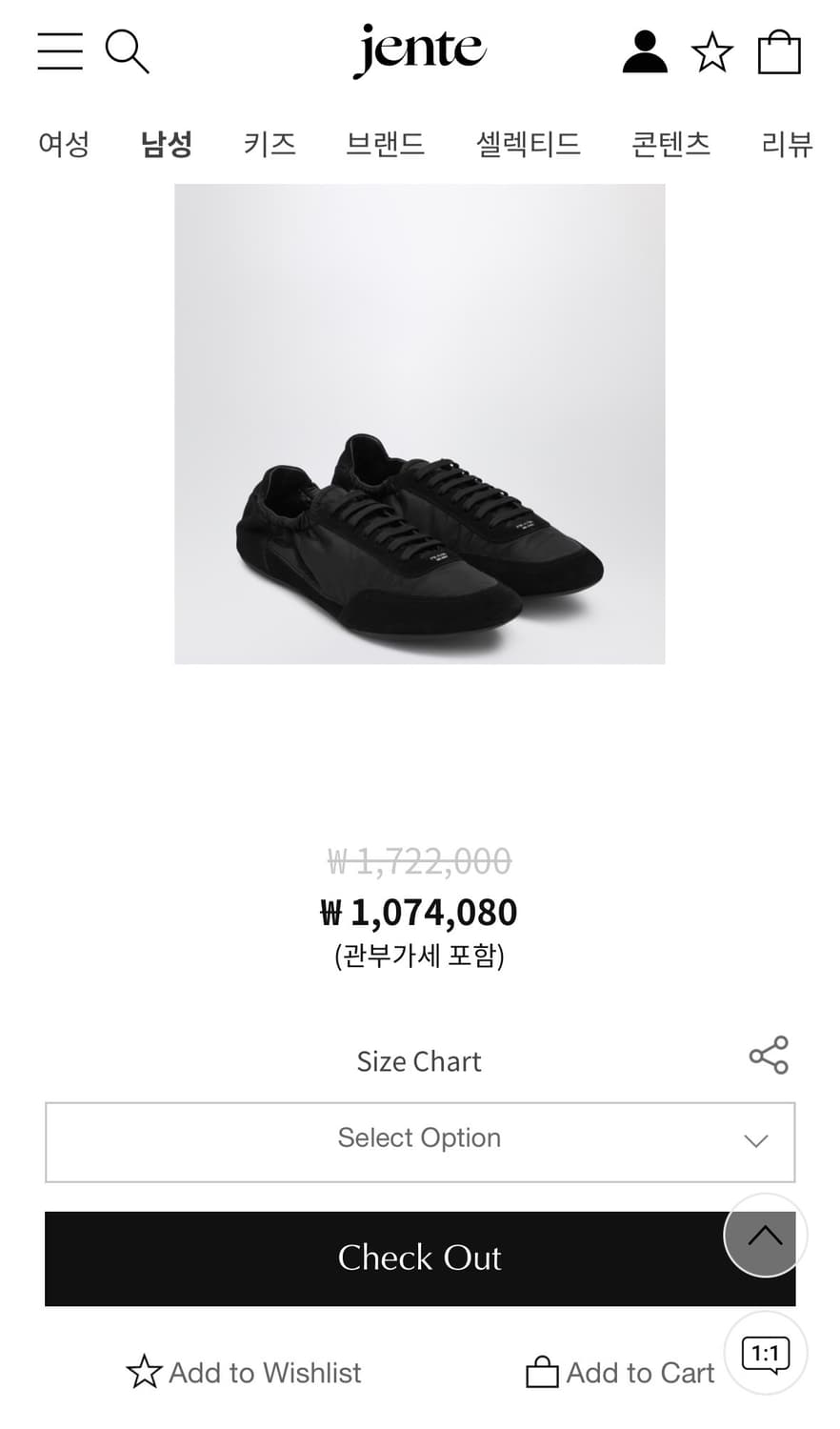Screen dimensions: 840x1429
Task: Tap the search magnifier icon
Action: (127, 50)
